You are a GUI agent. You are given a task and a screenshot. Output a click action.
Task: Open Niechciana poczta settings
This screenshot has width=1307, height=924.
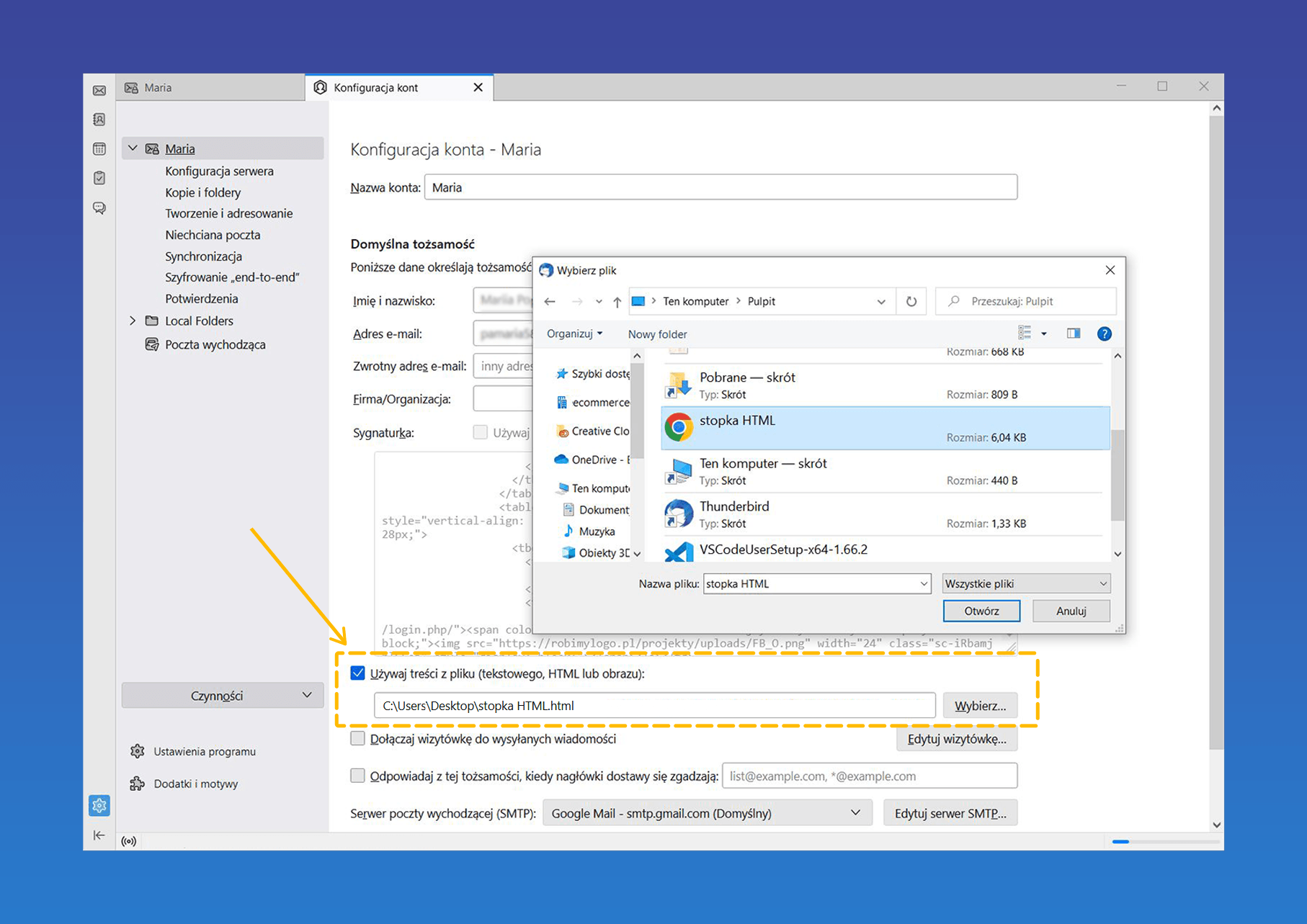213,235
